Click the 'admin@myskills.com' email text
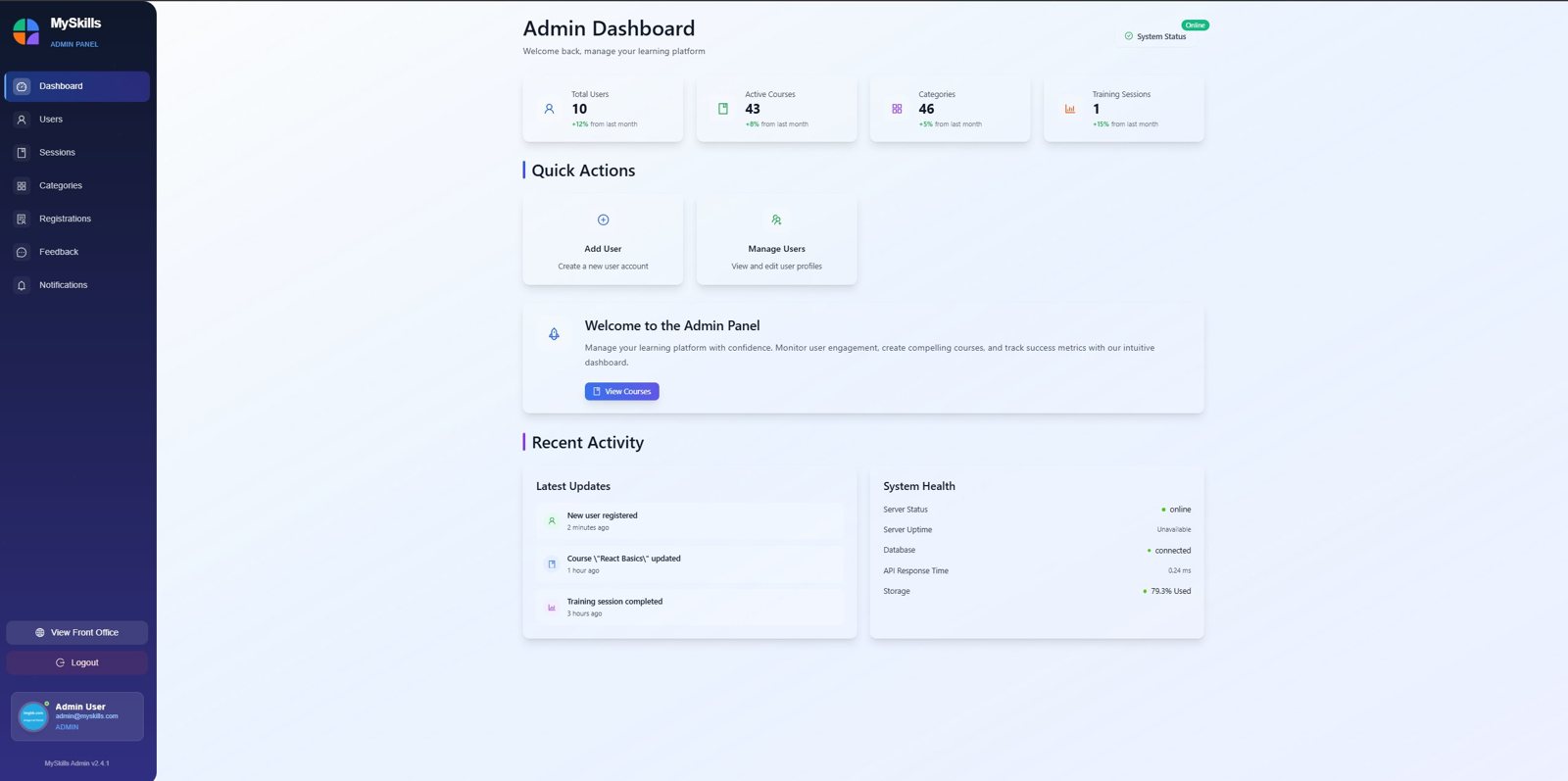The height and width of the screenshot is (781, 1568). point(86,716)
